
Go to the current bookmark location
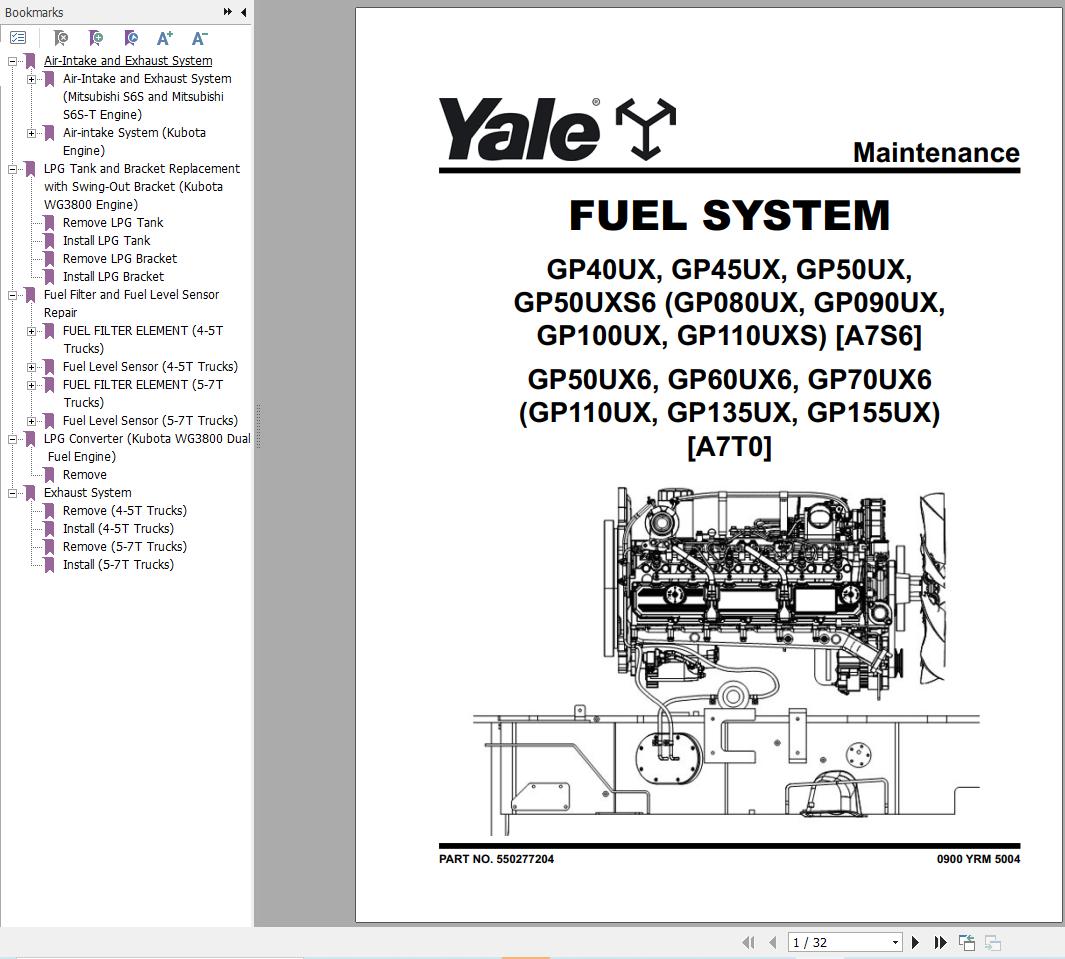click(131, 38)
